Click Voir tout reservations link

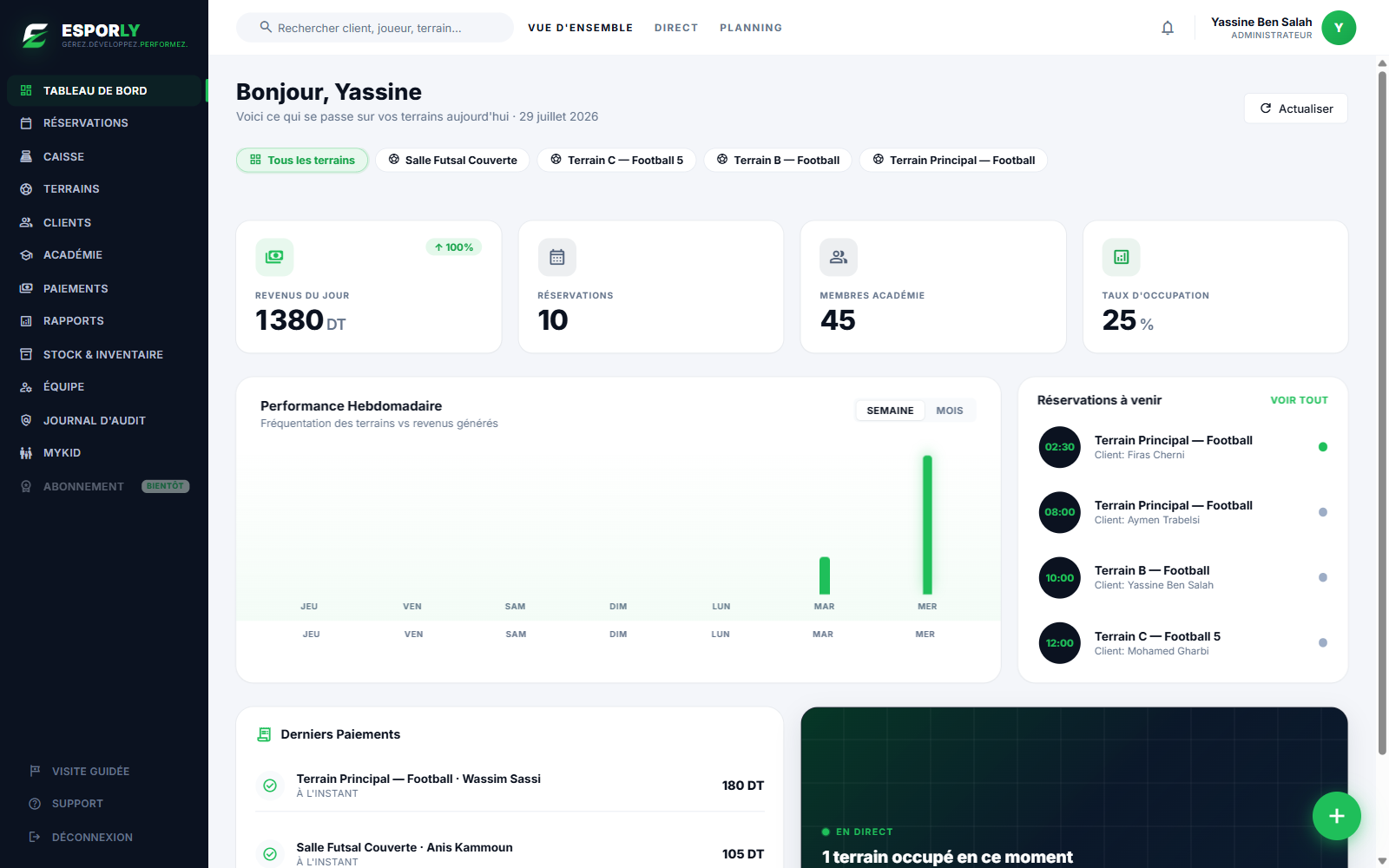pos(1299,400)
